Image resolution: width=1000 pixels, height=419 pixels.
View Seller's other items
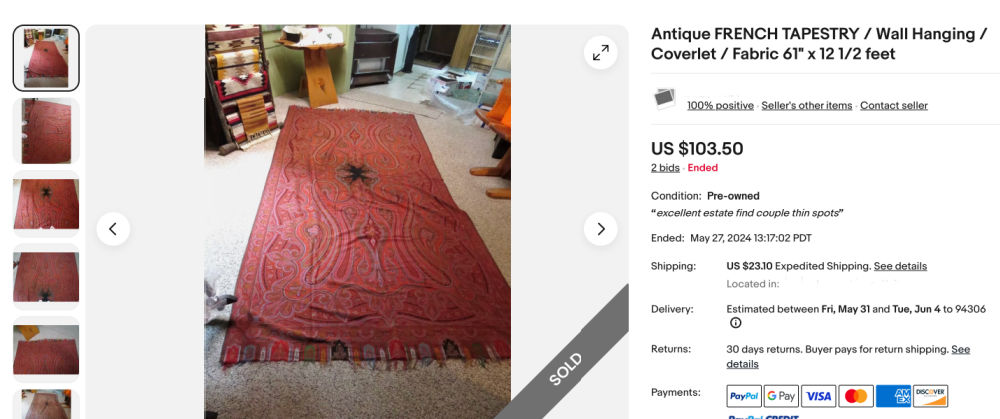(807, 106)
